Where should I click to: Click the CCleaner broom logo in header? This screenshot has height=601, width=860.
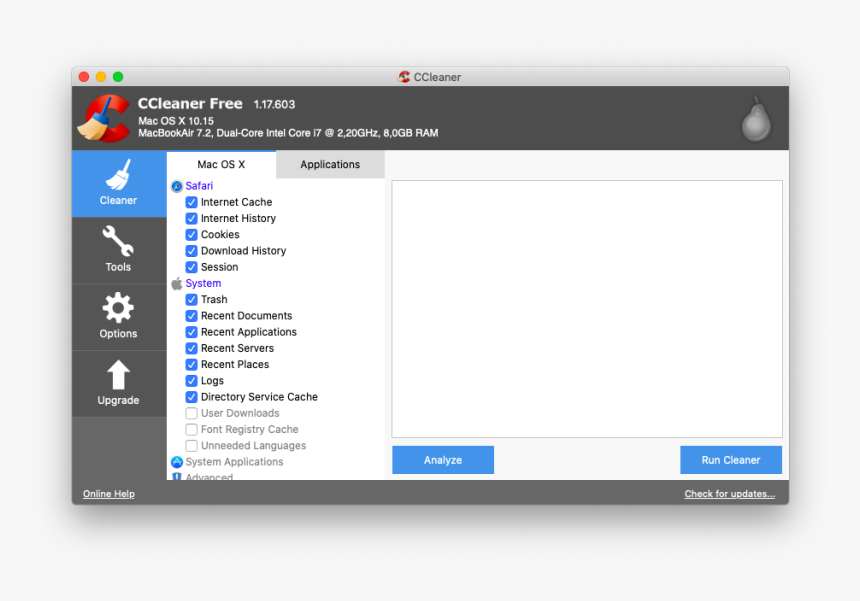[x=104, y=118]
